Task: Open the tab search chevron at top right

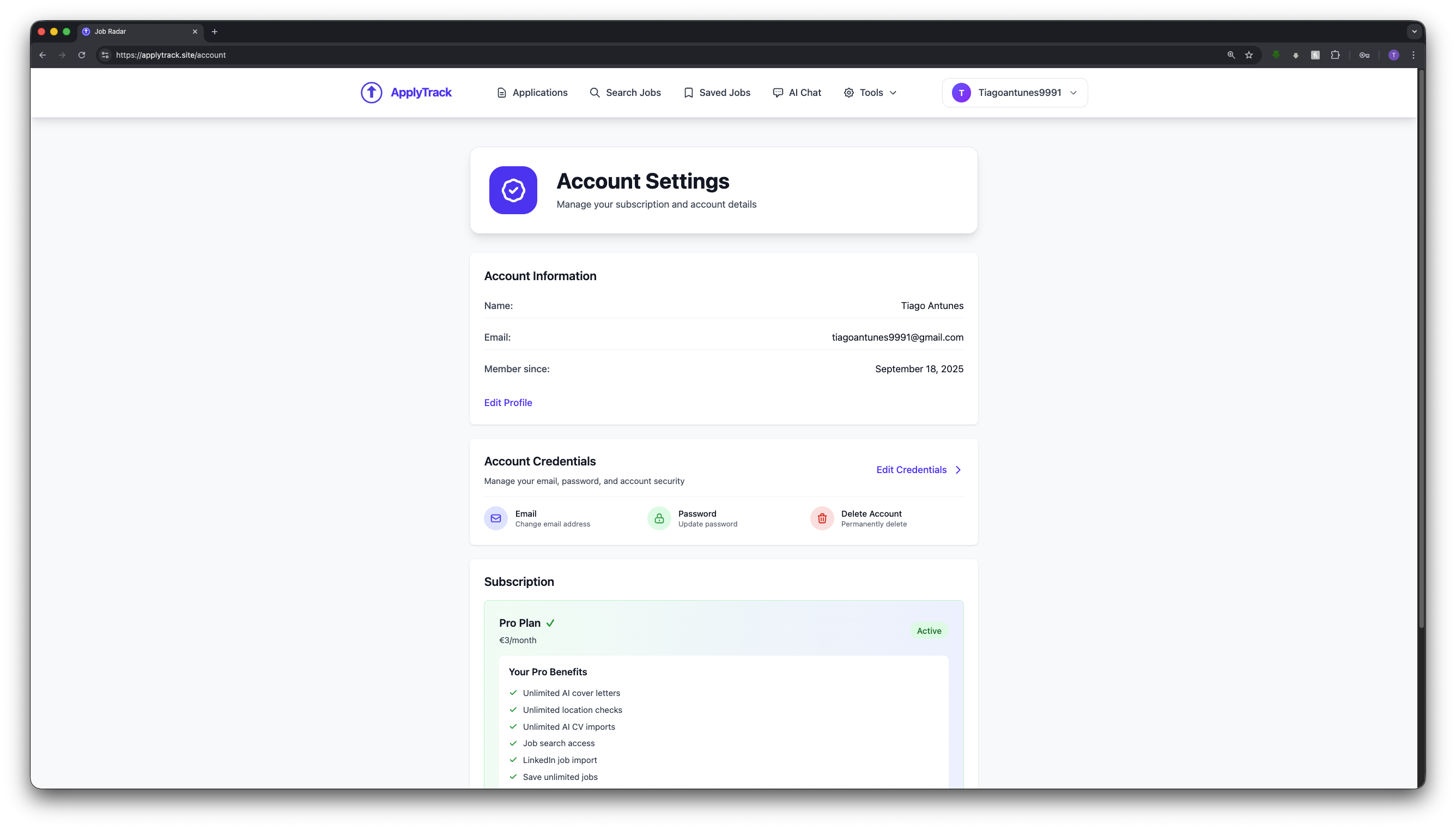Action: tap(1414, 31)
